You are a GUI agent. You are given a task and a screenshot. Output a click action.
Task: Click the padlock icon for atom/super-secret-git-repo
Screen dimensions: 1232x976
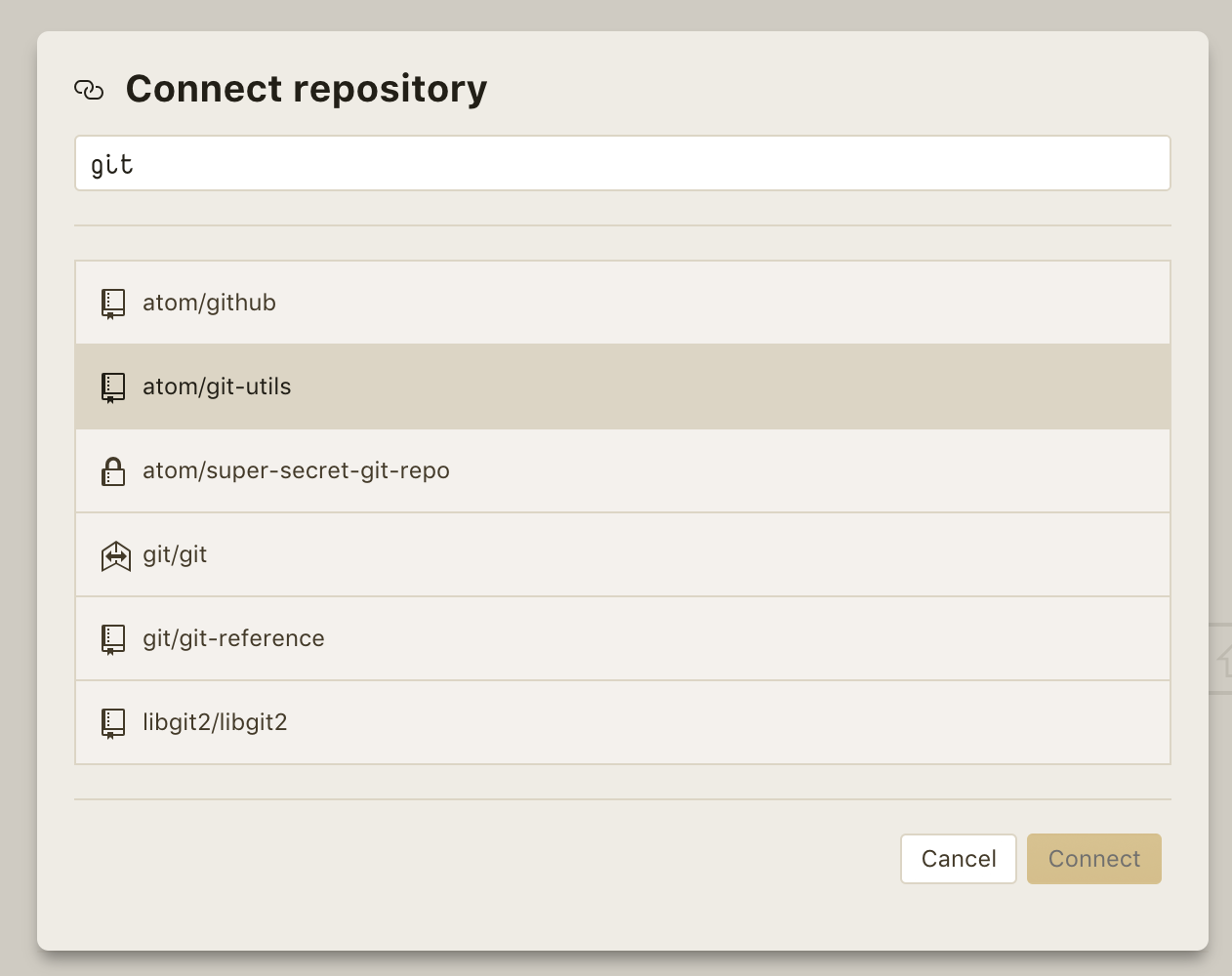pyautogui.click(x=112, y=470)
